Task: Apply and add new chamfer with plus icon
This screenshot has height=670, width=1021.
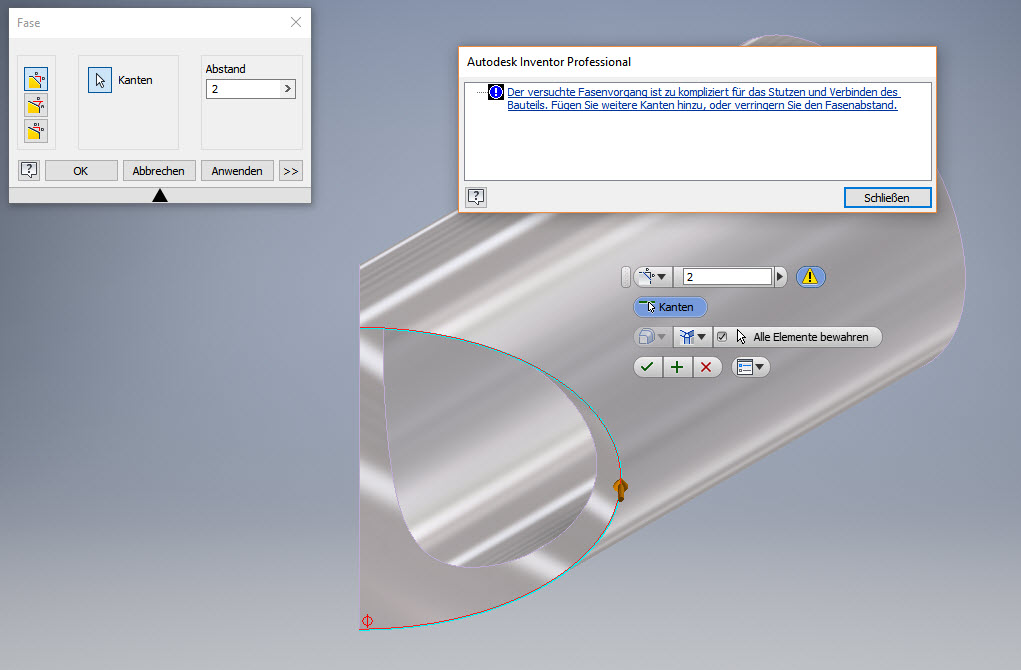Action: point(677,367)
